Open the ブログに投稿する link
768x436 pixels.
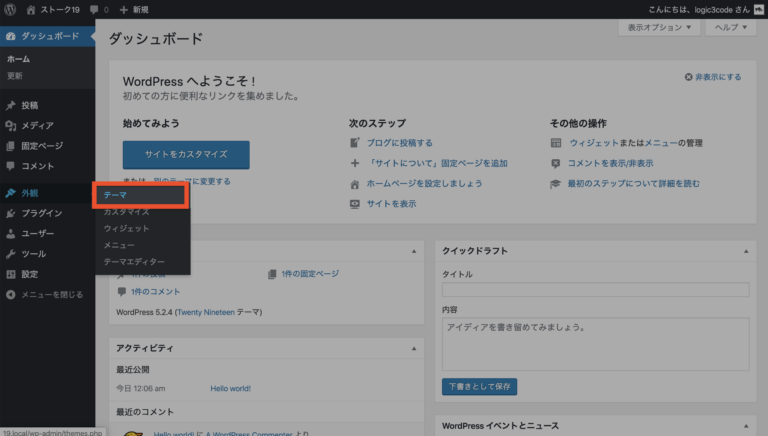(x=400, y=143)
